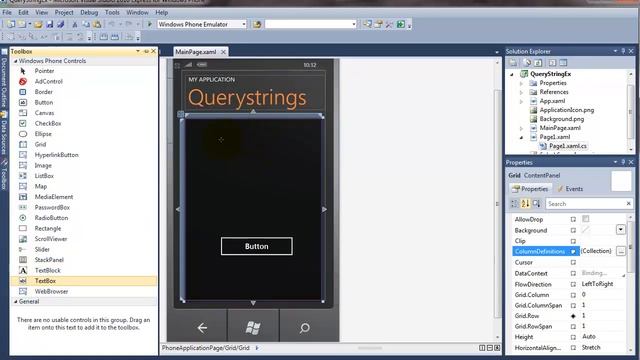Toggle the AllowDrop property checkbox

tap(586, 219)
